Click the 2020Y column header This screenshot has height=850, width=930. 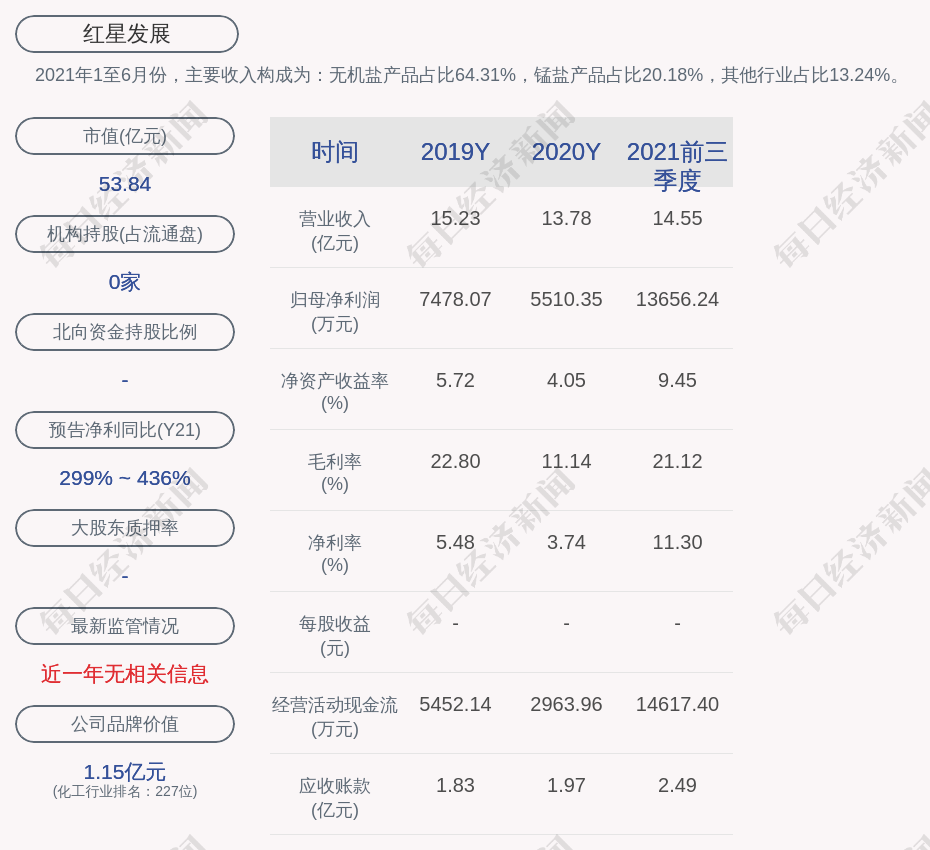pos(566,152)
